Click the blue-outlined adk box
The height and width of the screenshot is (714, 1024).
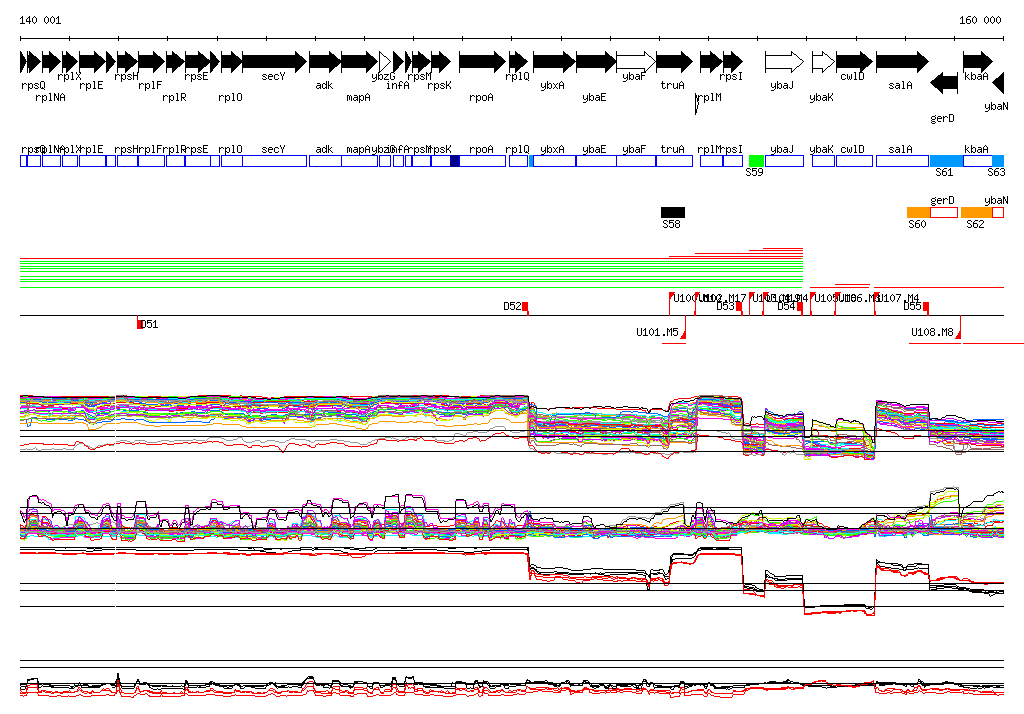325,161
